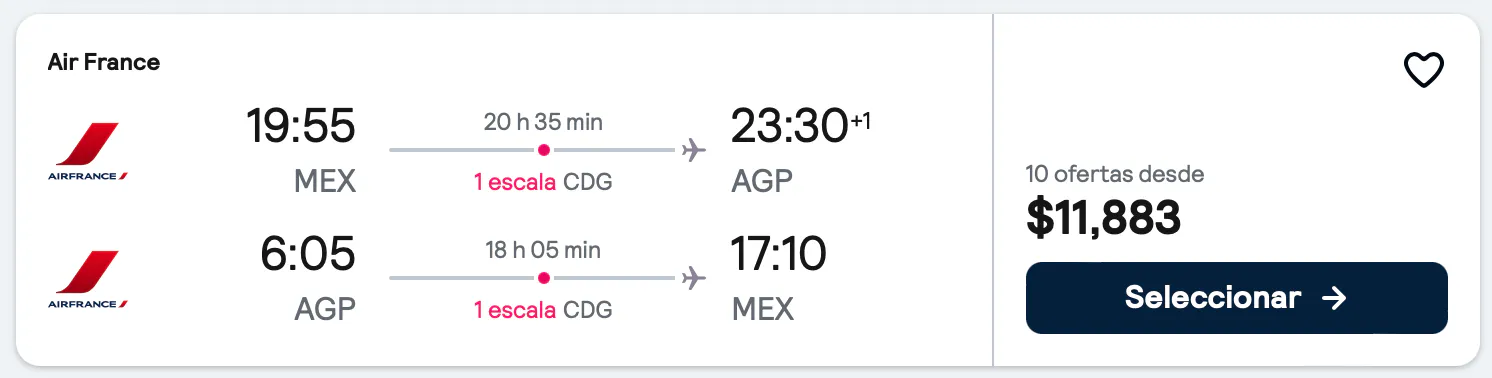Click the 23:30 arrival time
Screen dimensions: 1492x378
click(788, 126)
